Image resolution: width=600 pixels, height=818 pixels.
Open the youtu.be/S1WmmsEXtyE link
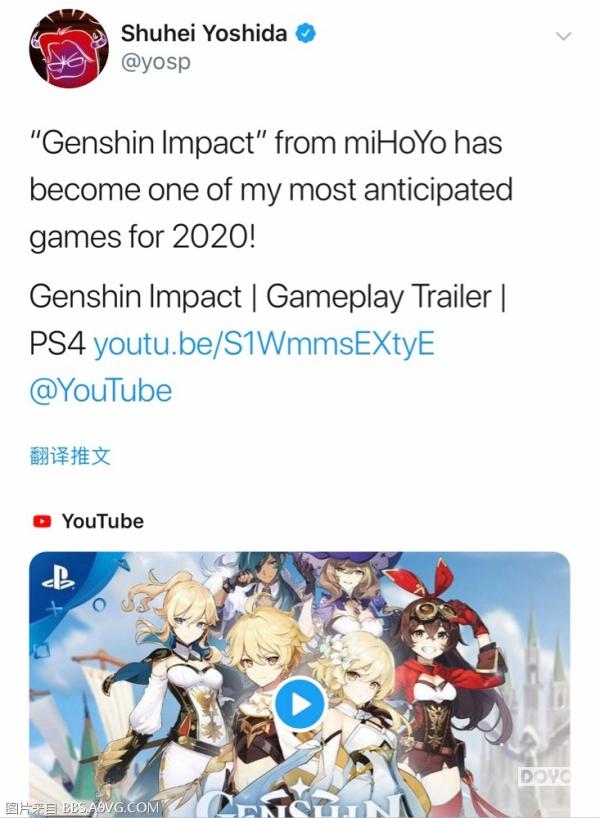tap(264, 344)
